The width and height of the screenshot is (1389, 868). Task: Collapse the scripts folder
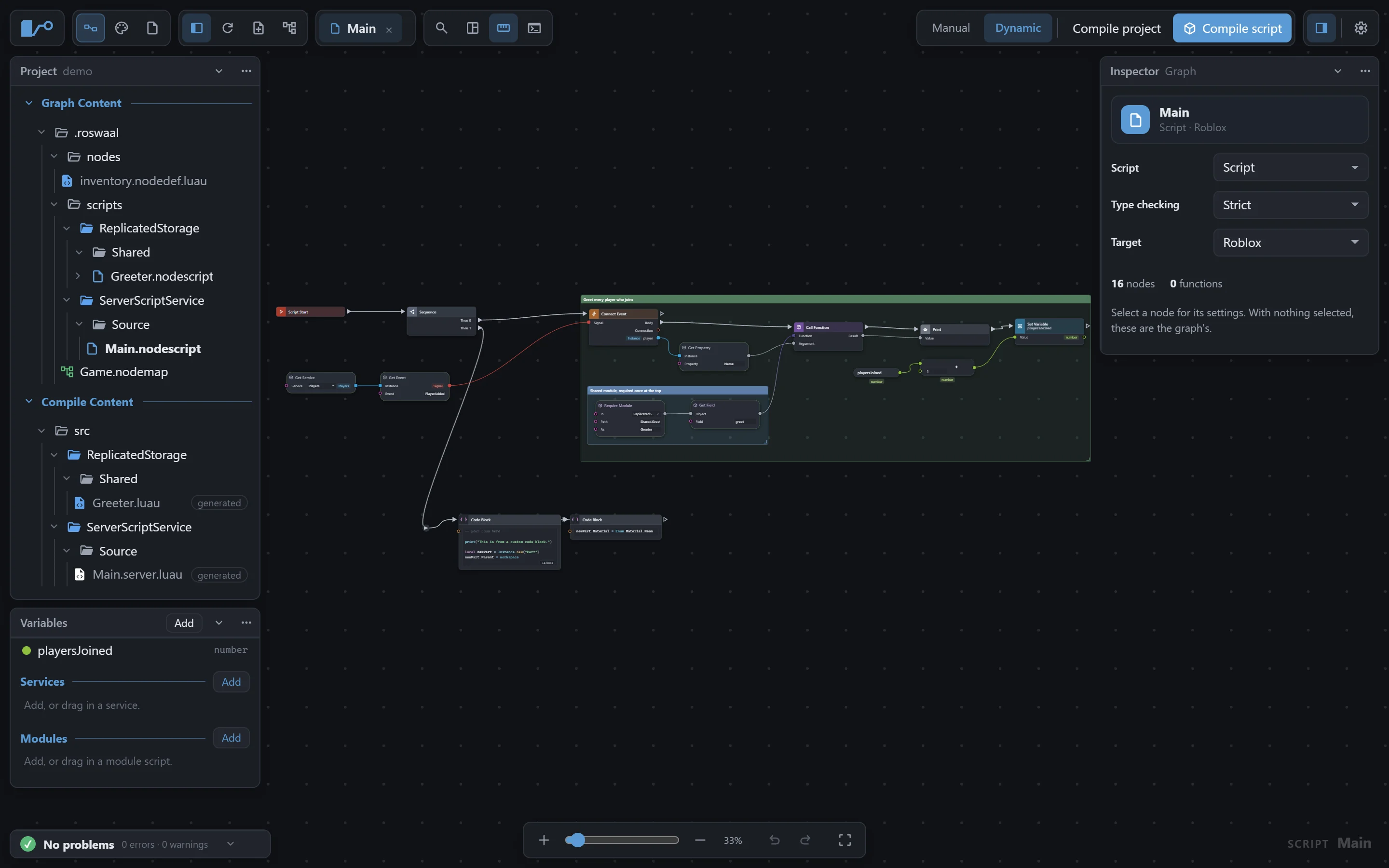tap(54, 204)
